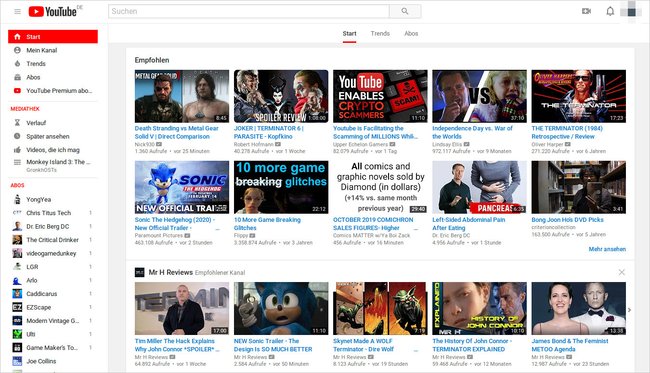650x373 pixels.
Task: Open Oliver Harper channel link
Action: (548, 144)
